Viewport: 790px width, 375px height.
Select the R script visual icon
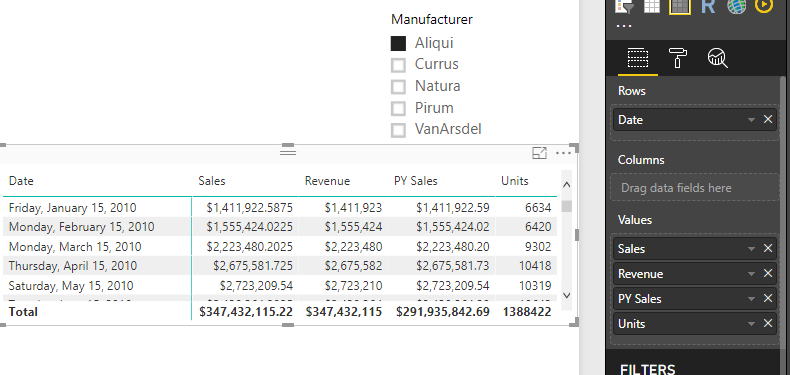(x=708, y=6)
